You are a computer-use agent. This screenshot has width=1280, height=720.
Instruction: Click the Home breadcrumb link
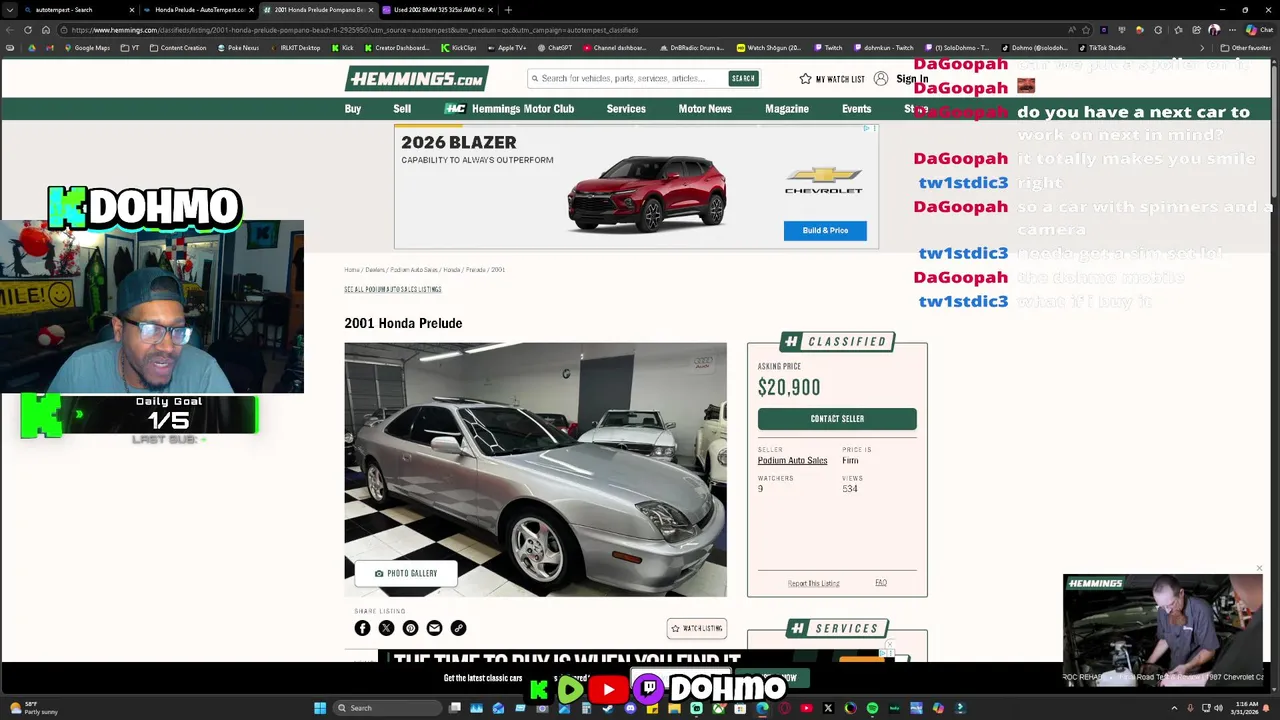click(x=351, y=270)
